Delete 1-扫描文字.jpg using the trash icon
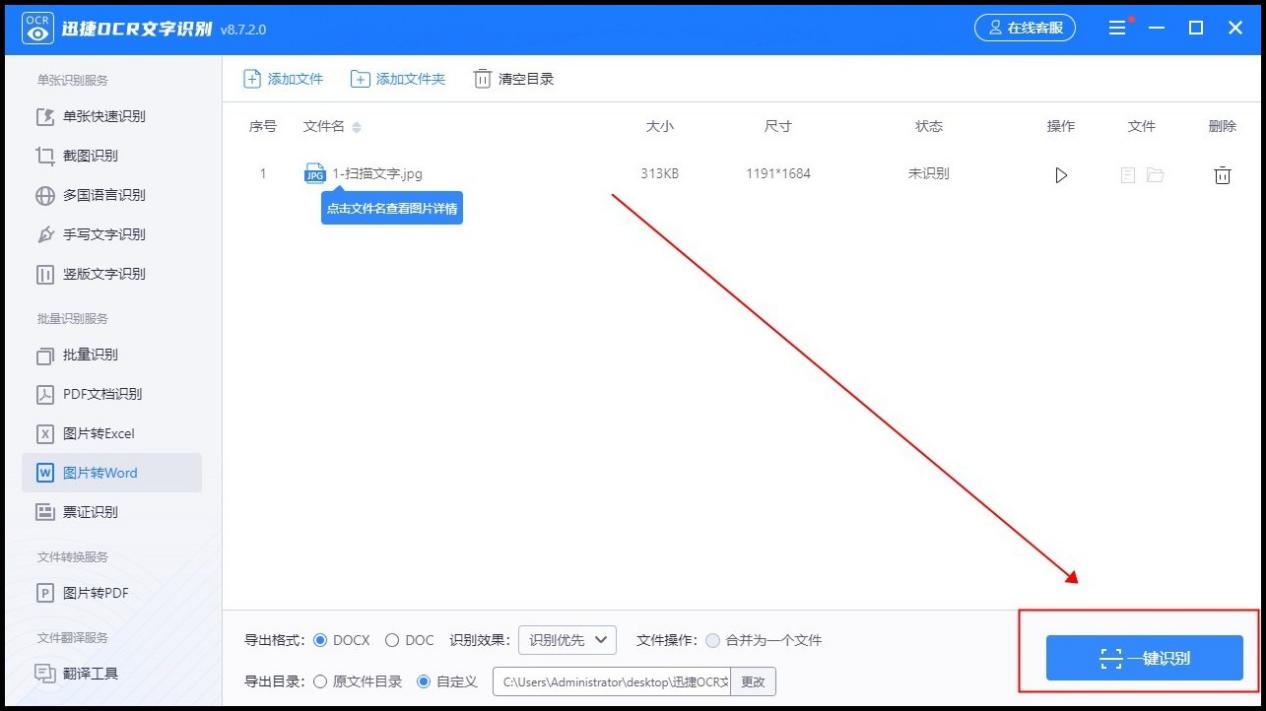The height and width of the screenshot is (711, 1266). 1222,174
